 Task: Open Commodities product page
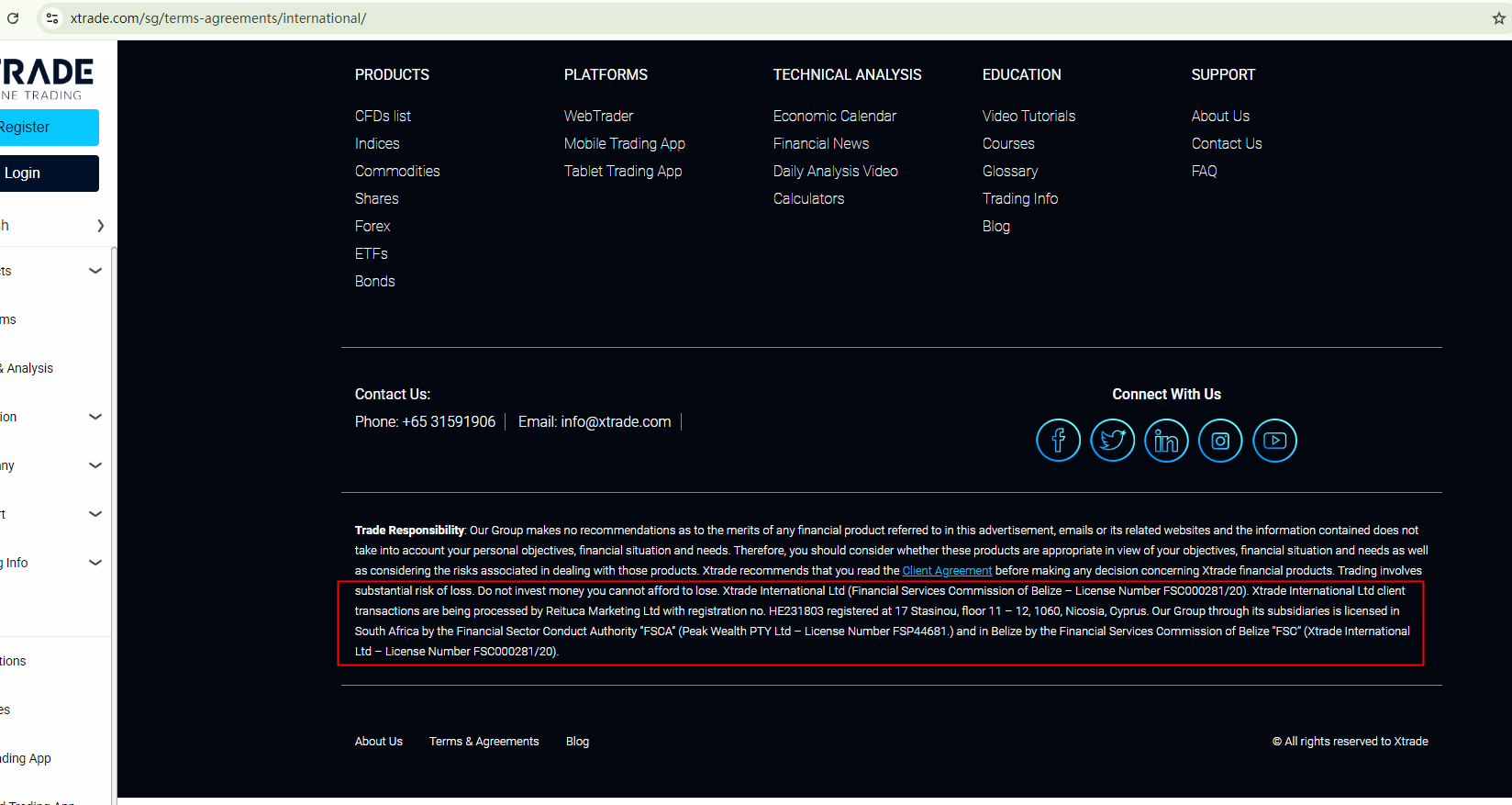coord(397,172)
